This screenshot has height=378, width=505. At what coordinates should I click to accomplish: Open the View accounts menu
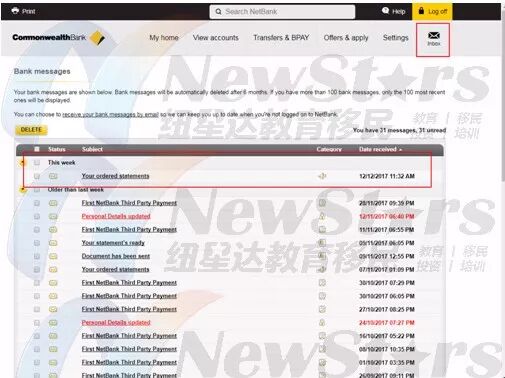pyautogui.click(x=216, y=38)
